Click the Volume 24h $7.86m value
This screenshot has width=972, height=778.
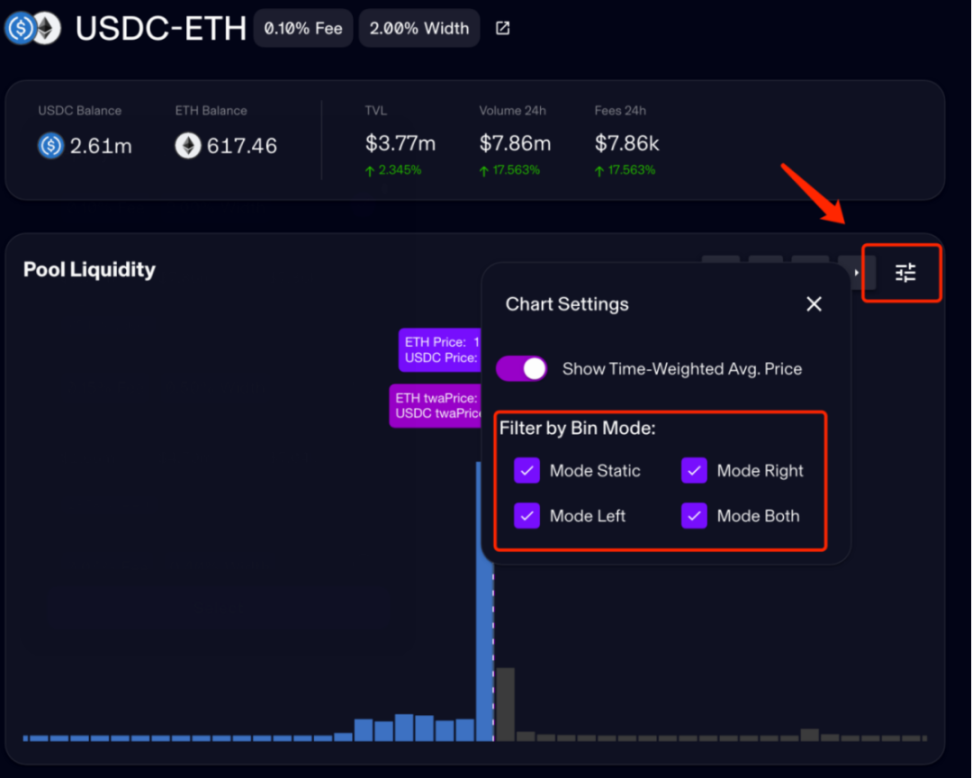pyautogui.click(x=515, y=144)
